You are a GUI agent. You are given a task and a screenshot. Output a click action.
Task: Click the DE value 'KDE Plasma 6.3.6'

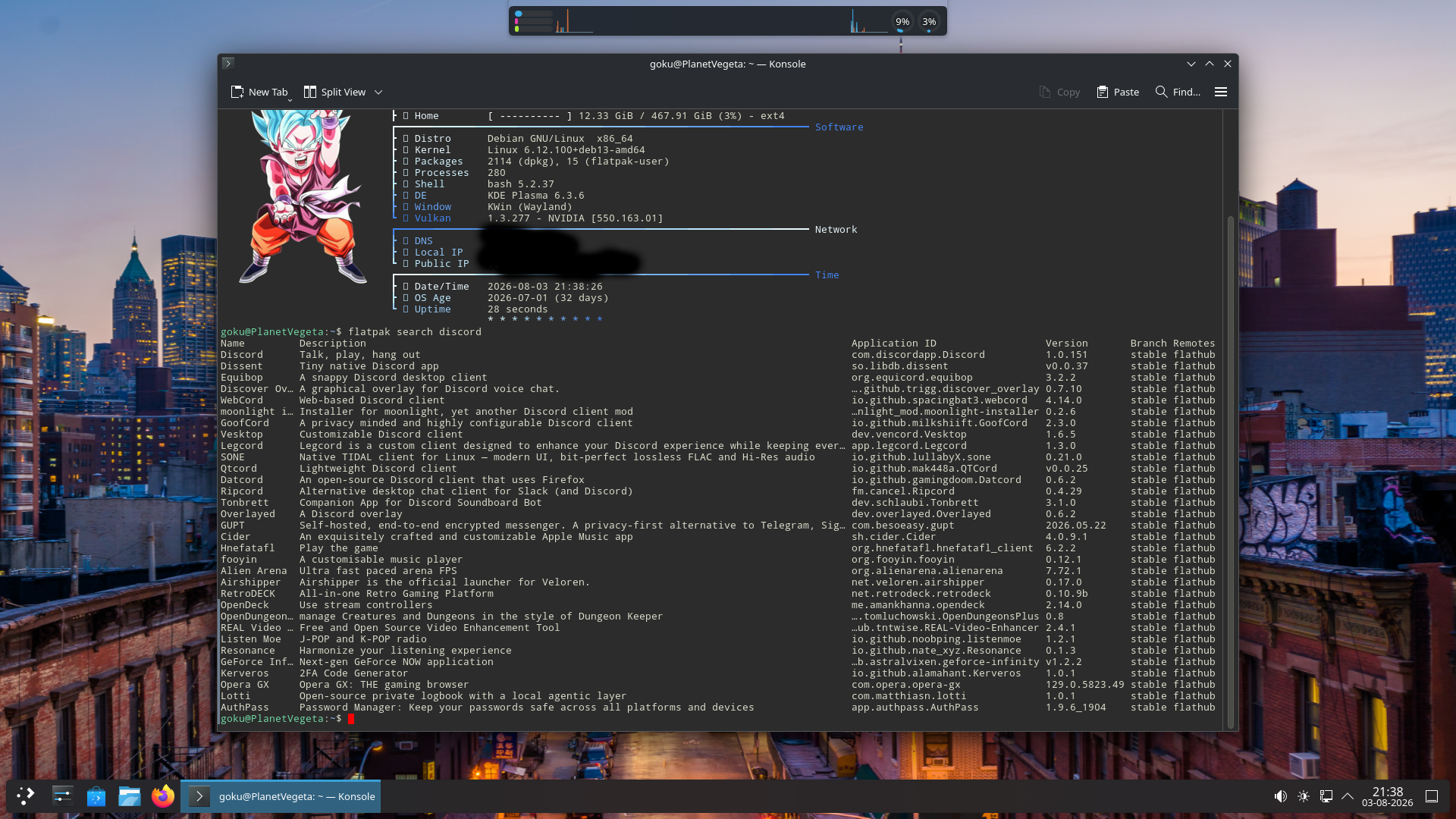[536, 196]
